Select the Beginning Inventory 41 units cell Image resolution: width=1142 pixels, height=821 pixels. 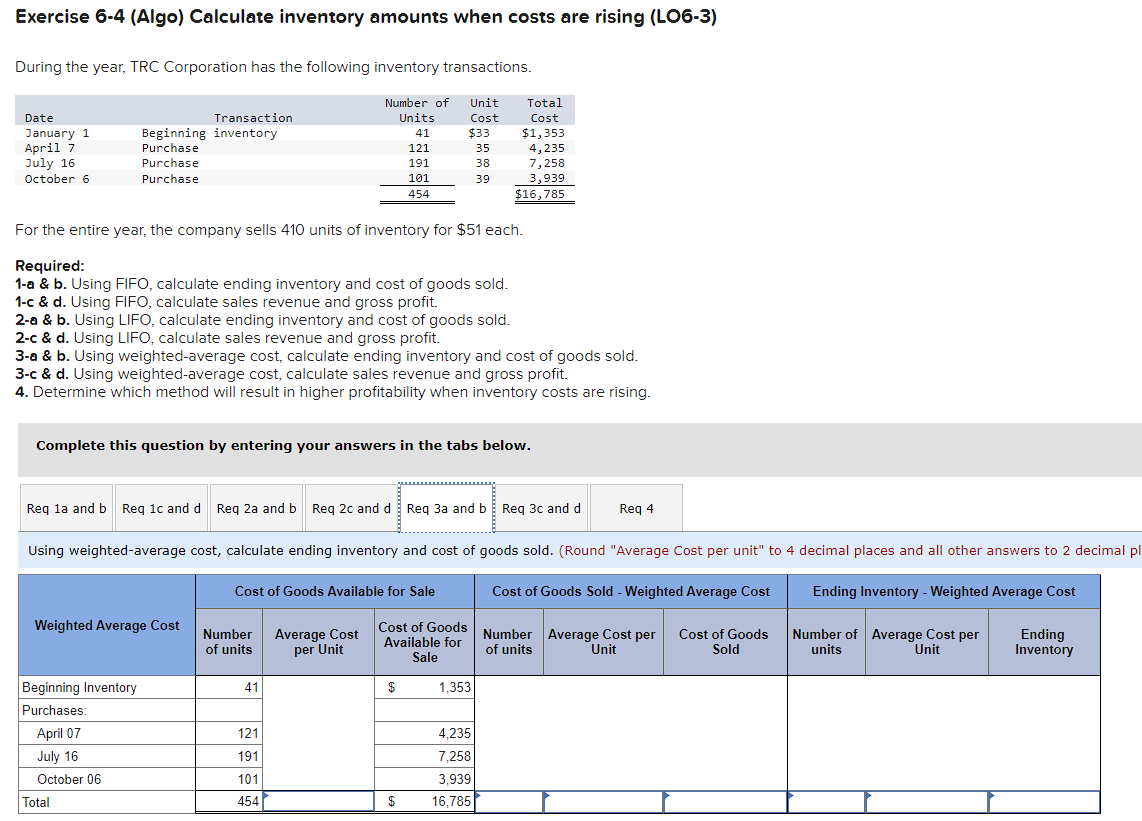(x=228, y=687)
